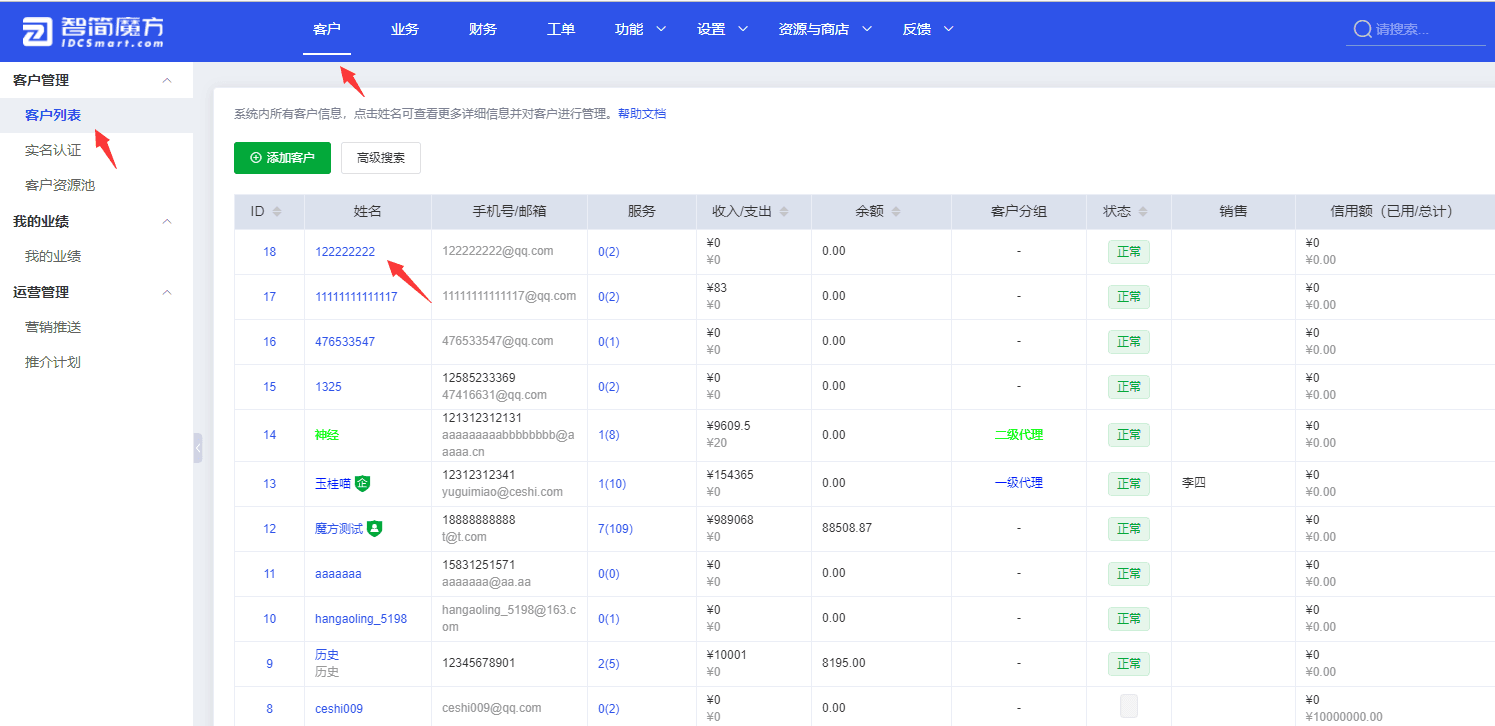Click the green 添加客户 button

[x=282, y=158]
